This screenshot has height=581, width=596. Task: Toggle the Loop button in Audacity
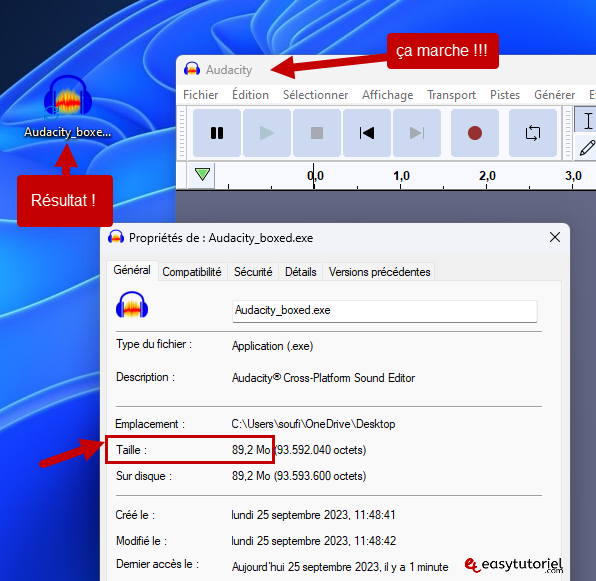(x=533, y=133)
